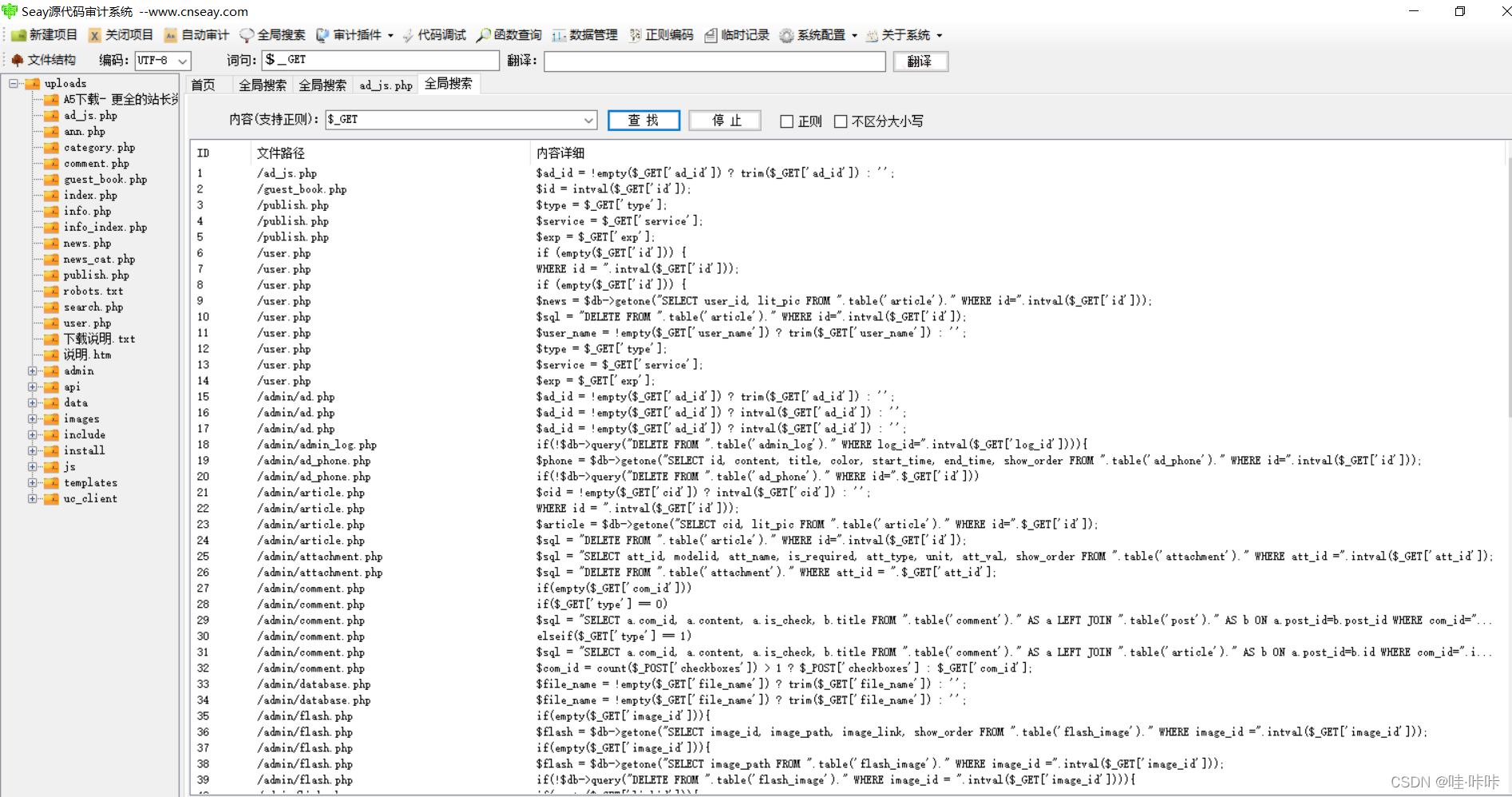Select result row 34 /admin/database.php
Screen dimensions: 1512x797
pos(846,700)
